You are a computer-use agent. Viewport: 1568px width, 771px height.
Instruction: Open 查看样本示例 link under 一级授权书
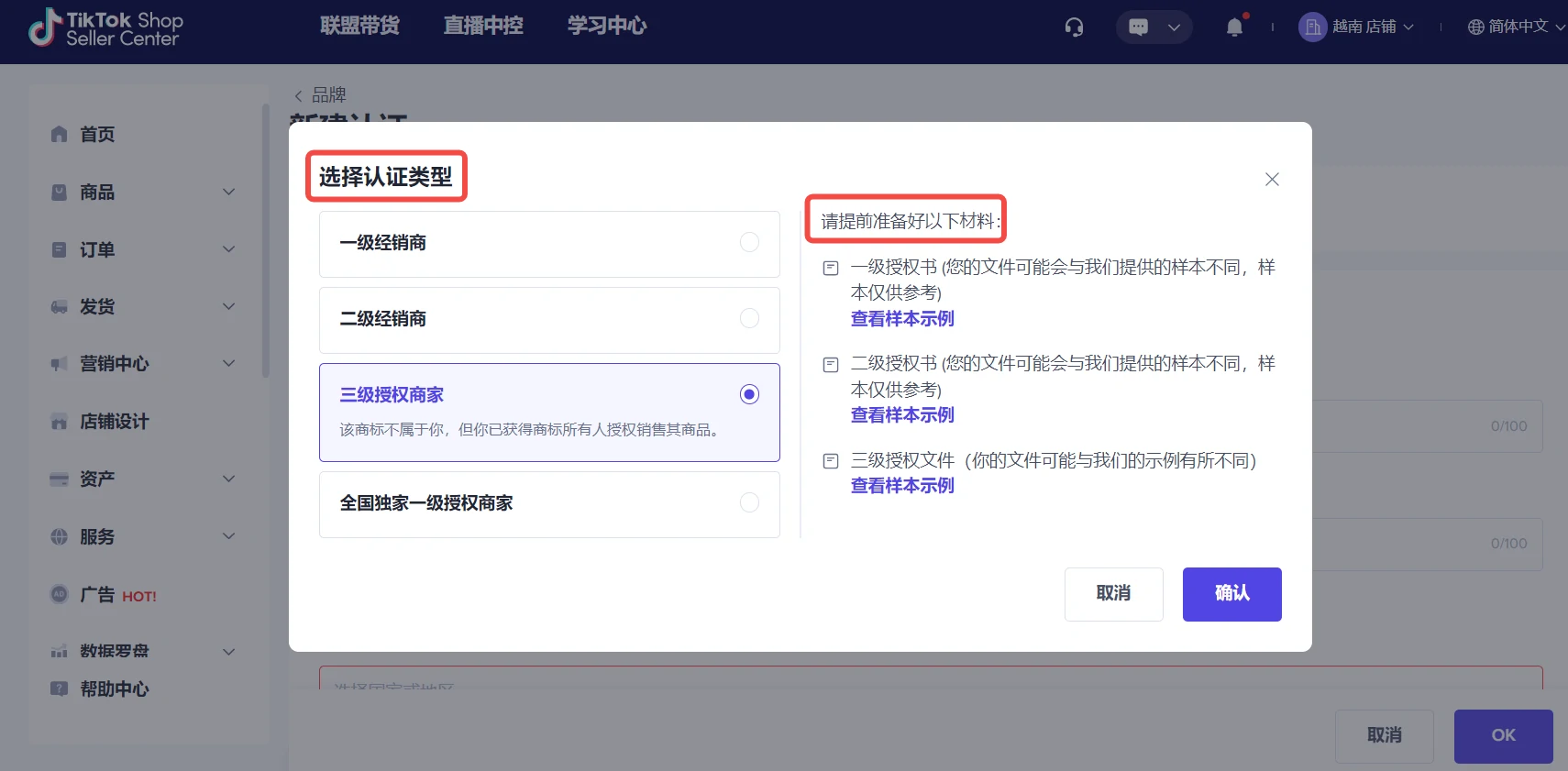[902, 319]
